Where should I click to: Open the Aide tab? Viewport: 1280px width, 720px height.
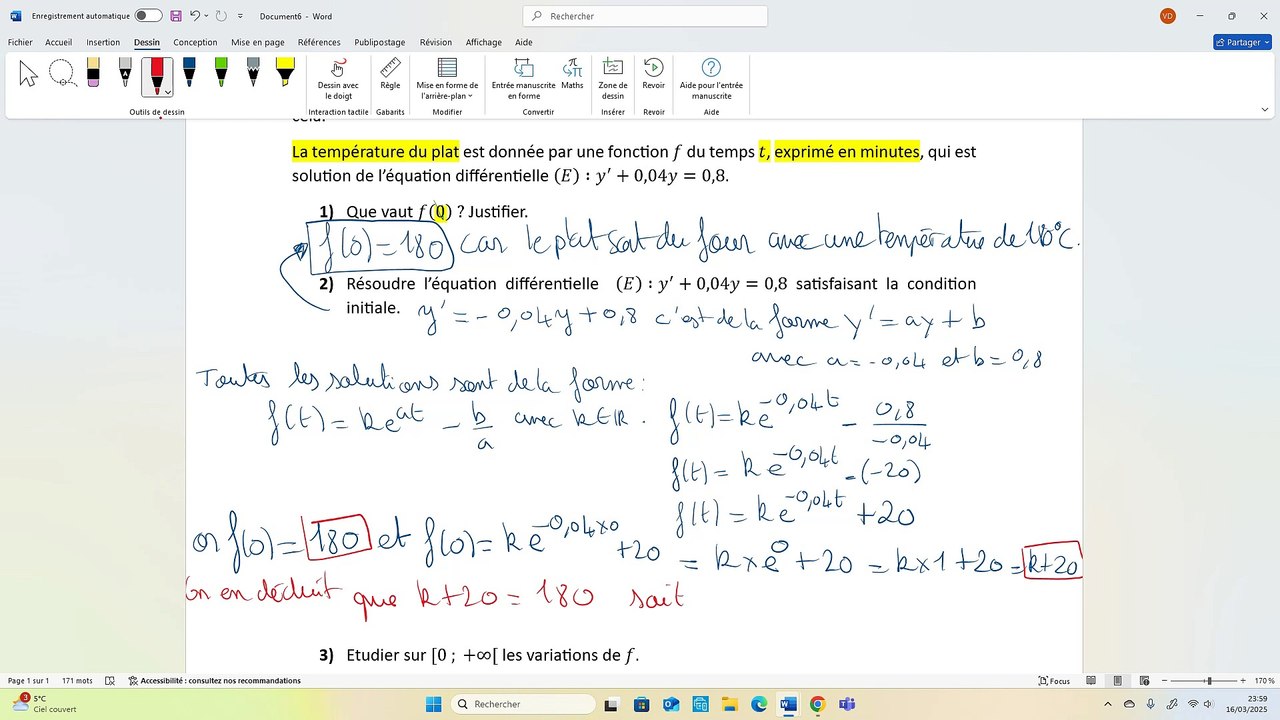(523, 42)
